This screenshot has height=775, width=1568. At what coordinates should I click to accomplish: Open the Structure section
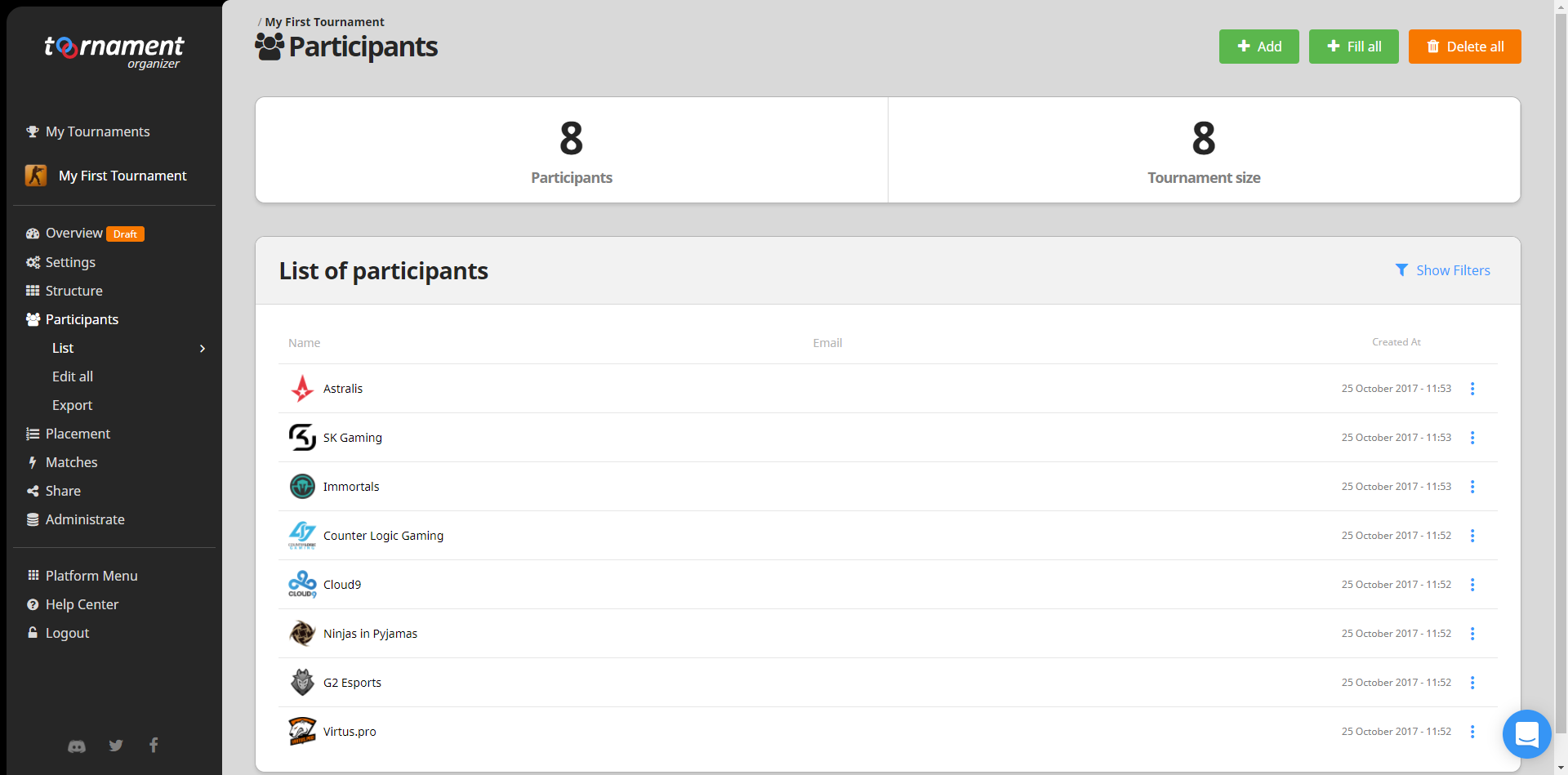73,291
